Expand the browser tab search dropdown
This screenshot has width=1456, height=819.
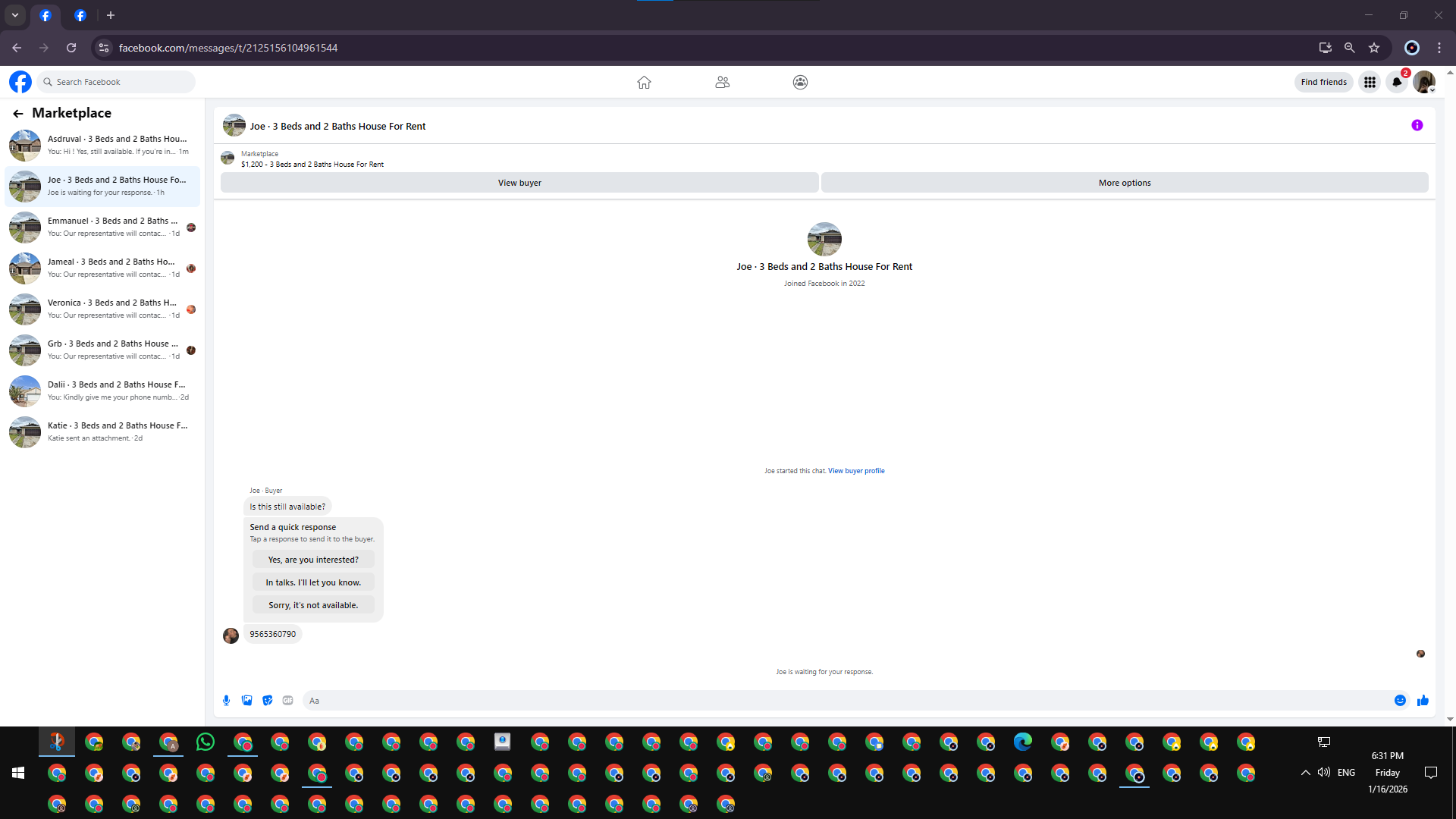pos(15,15)
